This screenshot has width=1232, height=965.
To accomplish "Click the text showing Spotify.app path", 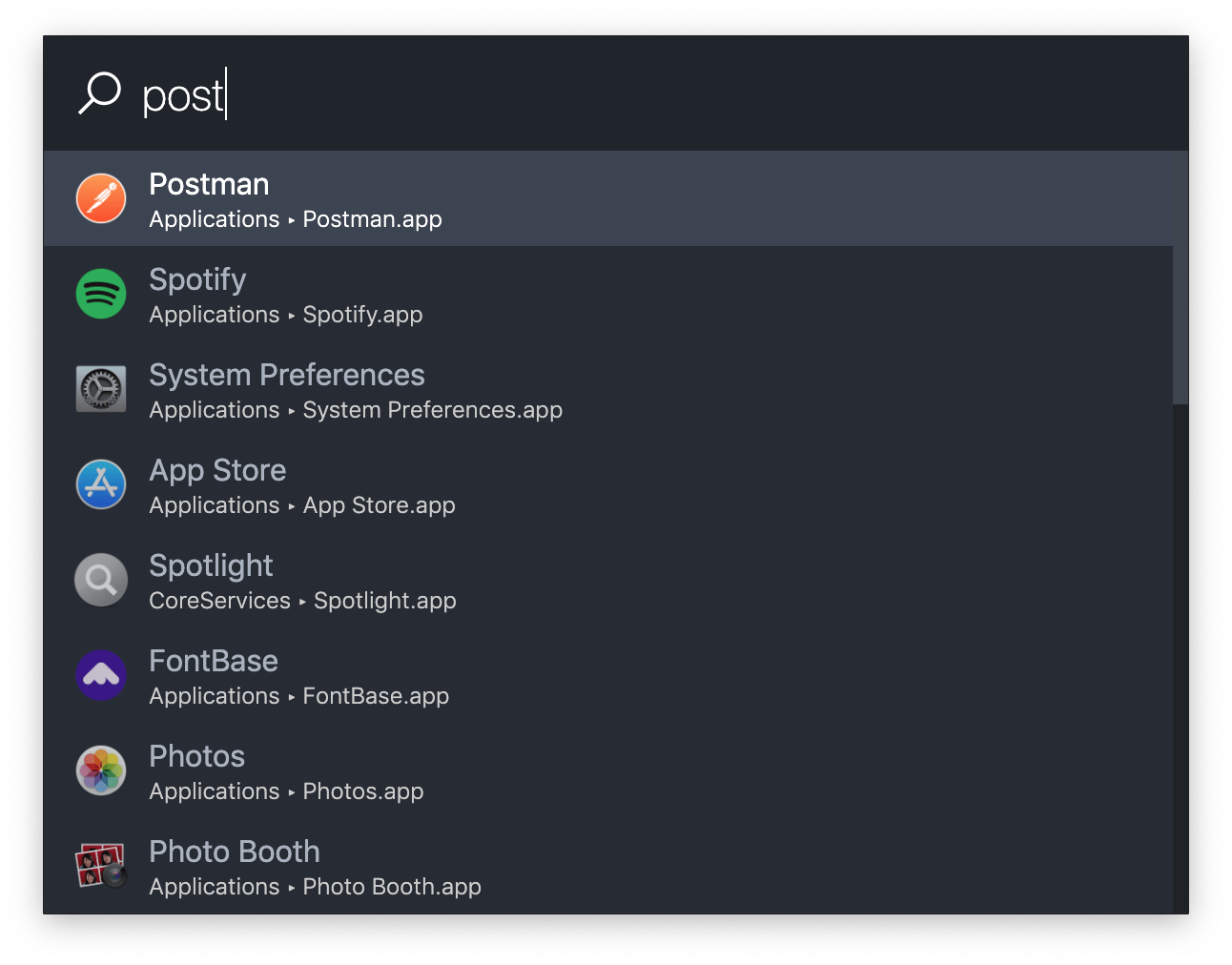I will point(362,315).
